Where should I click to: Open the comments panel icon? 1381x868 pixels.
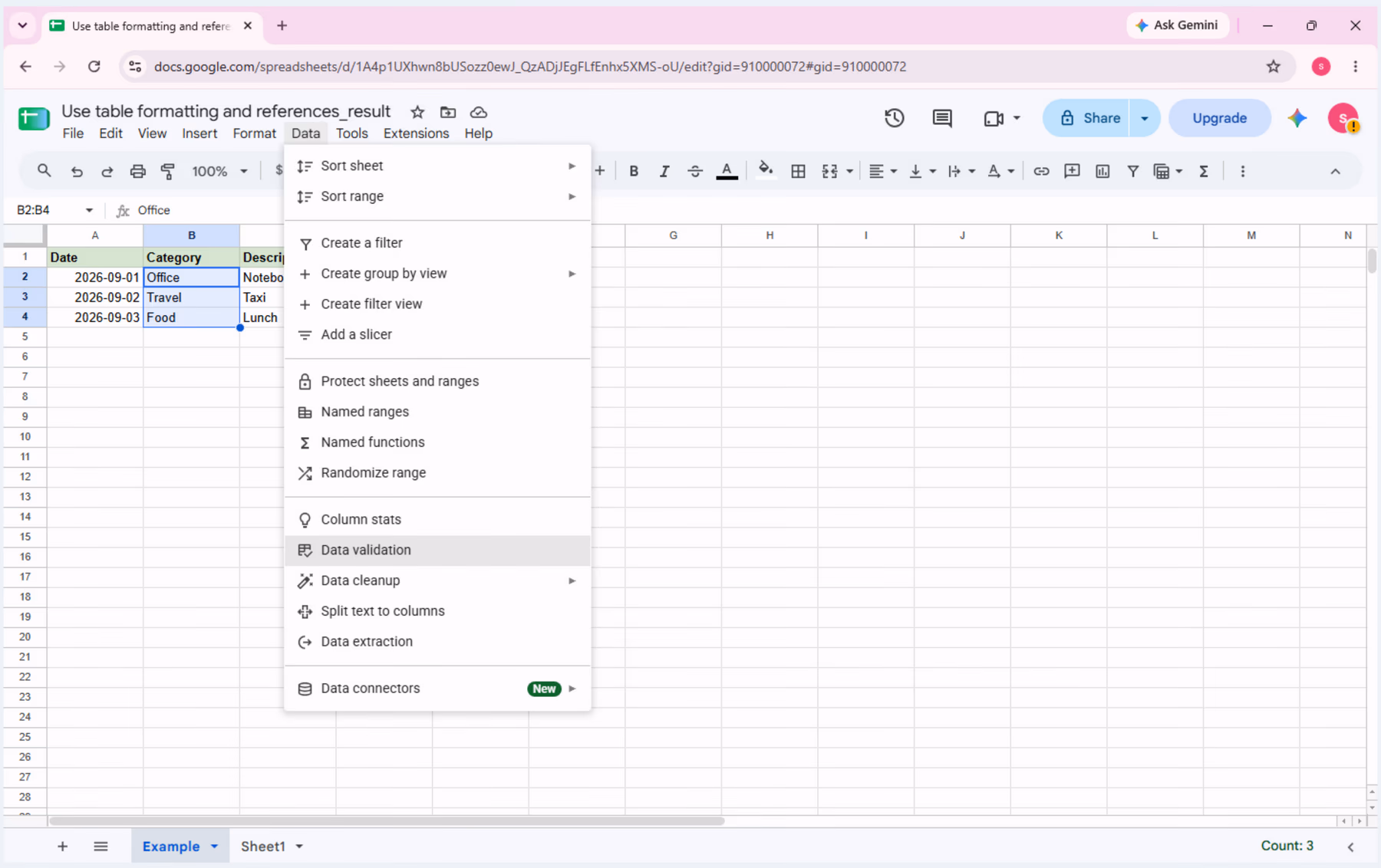coord(942,118)
